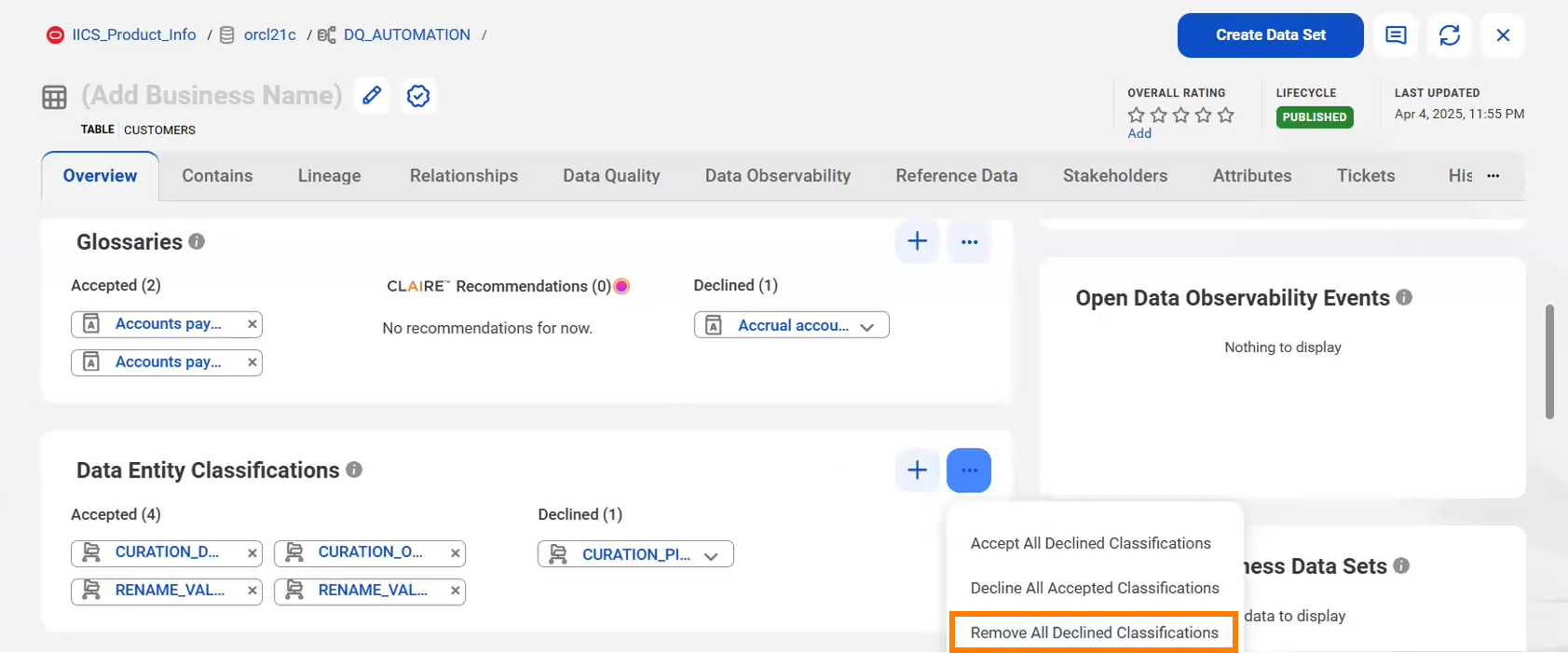Open the orcl21c breadcrumb link
This screenshot has width=1568, height=653.
pos(270,34)
